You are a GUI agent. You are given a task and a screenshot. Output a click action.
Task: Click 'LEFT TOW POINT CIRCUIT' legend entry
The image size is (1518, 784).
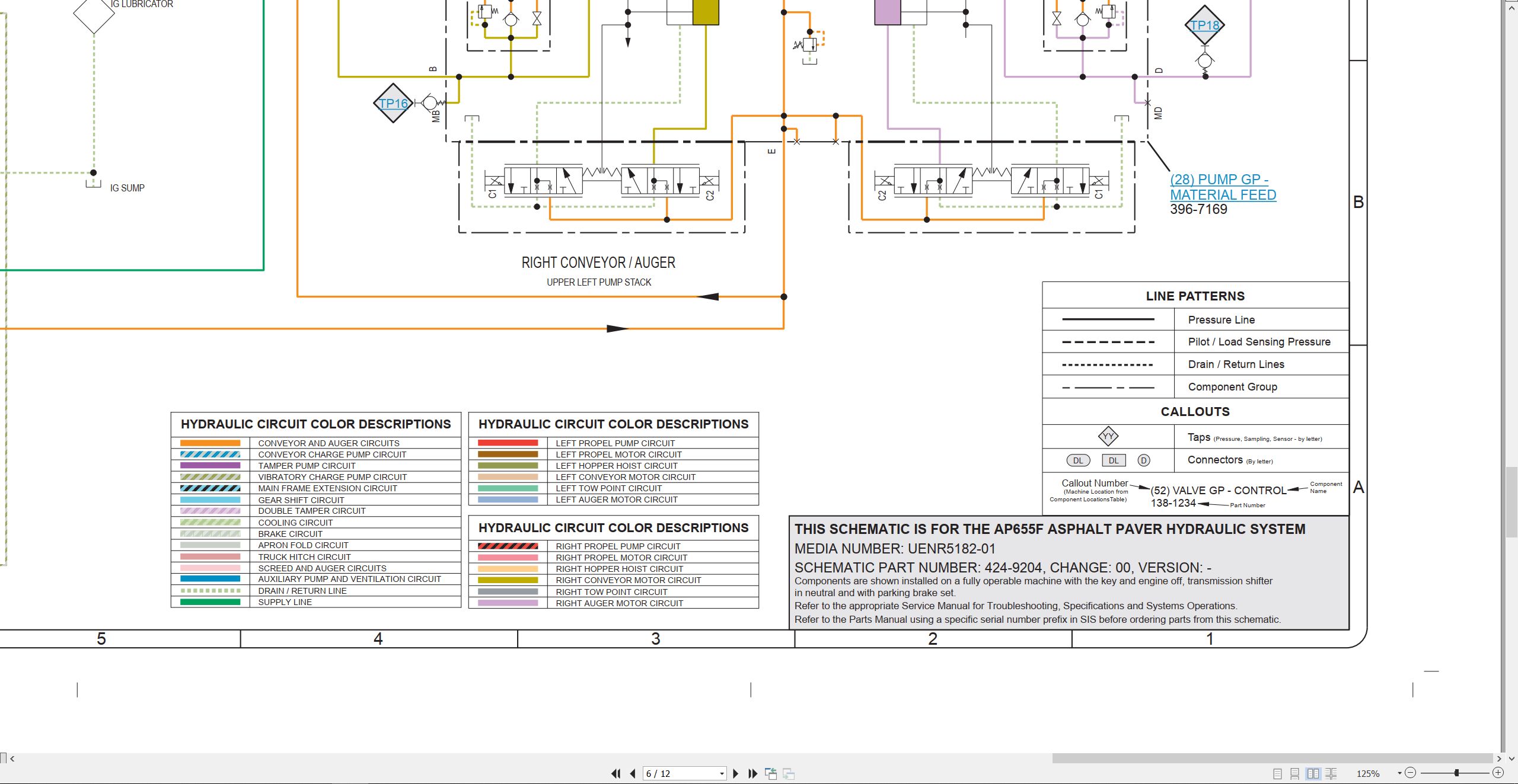(608, 488)
